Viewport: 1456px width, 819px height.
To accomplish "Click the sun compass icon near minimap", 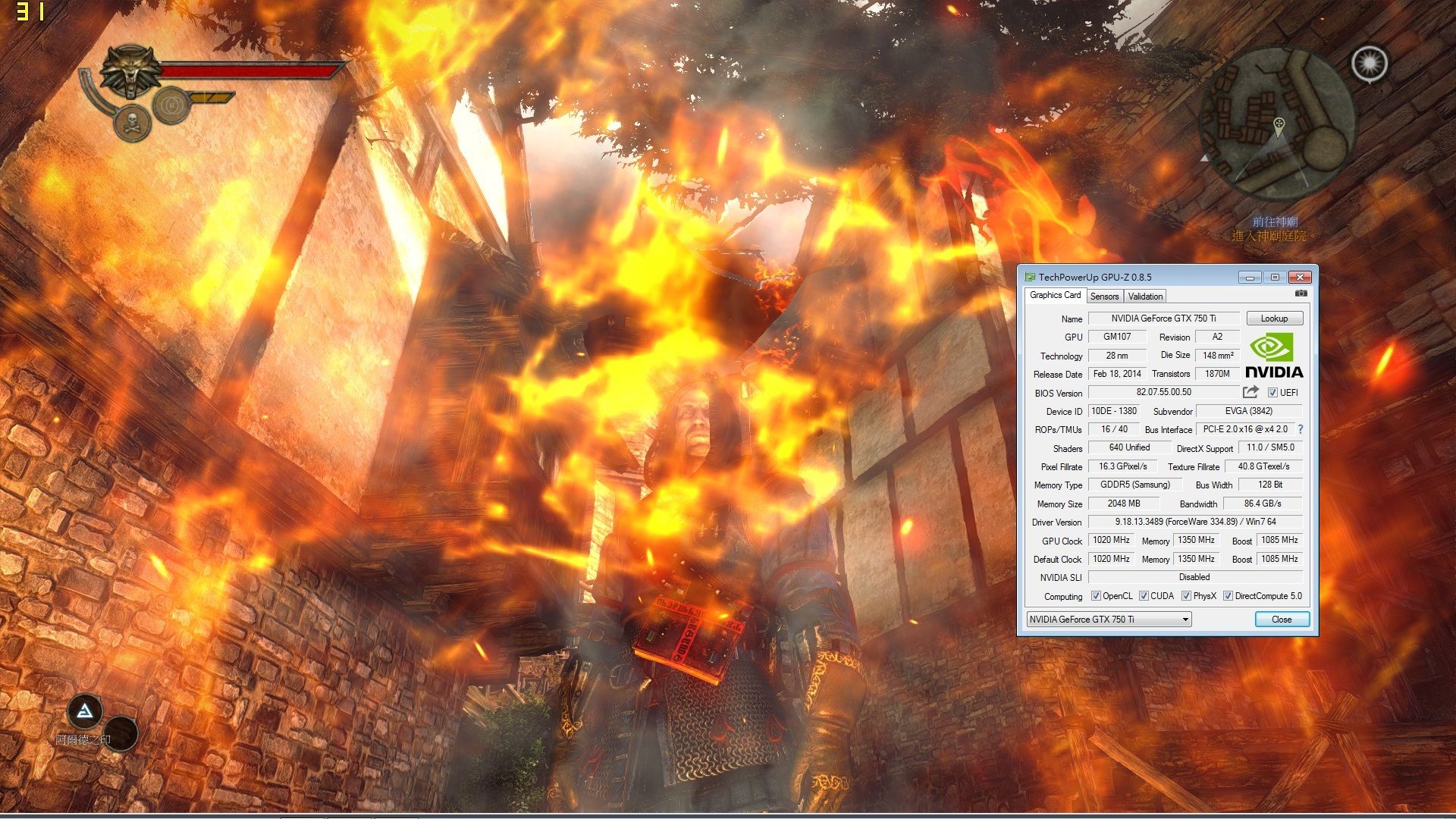I will pos(1369,64).
